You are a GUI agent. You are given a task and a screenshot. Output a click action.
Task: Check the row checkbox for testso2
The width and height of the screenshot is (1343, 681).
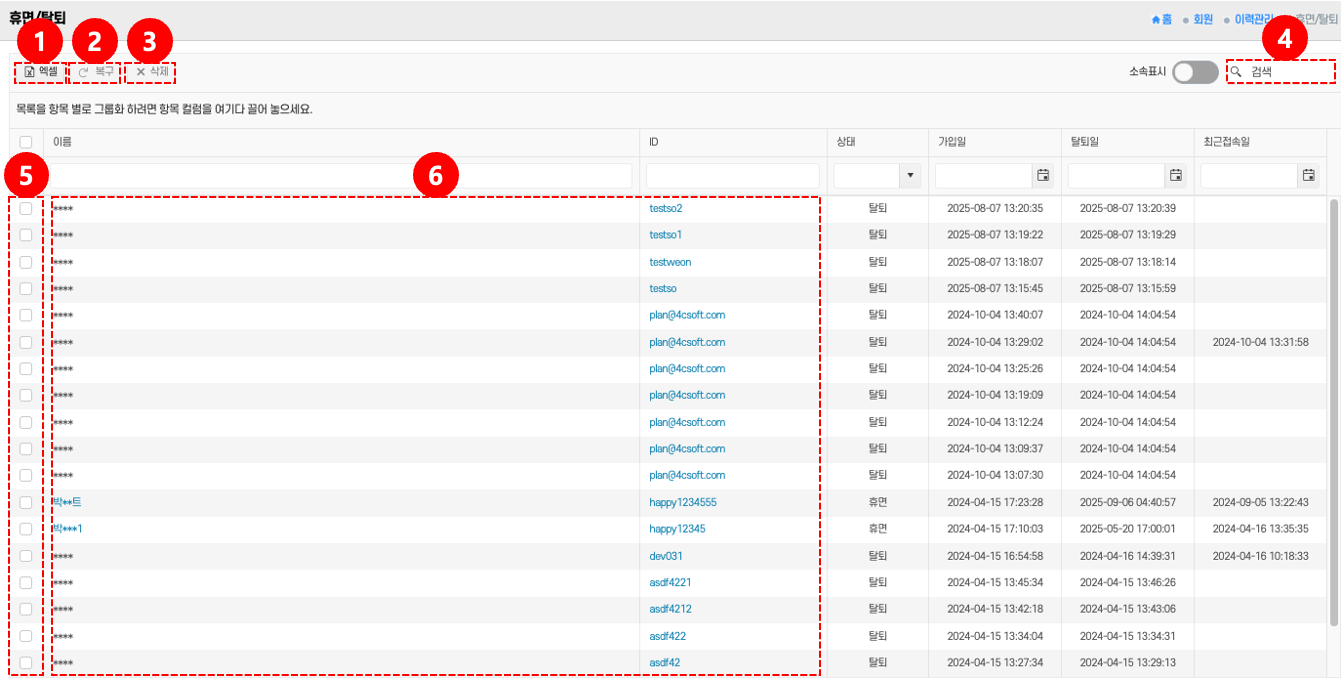[26, 209]
